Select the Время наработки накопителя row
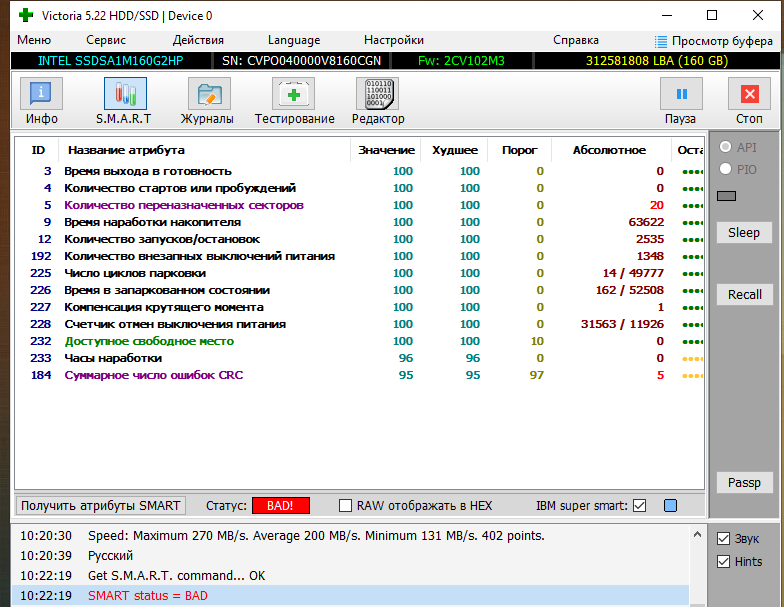This screenshot has width=784, height=607. 359,222
